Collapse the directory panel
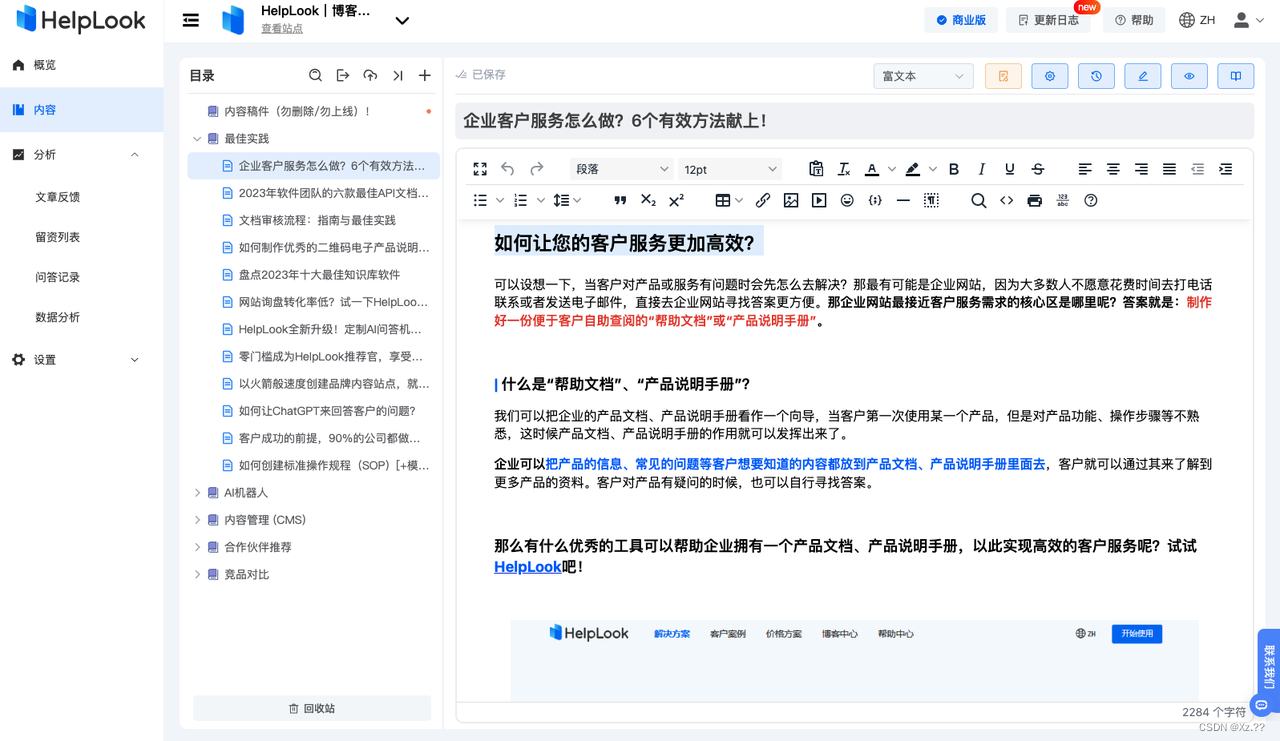Viewport: 1280px width, 741px height. [x=398, y=76]
